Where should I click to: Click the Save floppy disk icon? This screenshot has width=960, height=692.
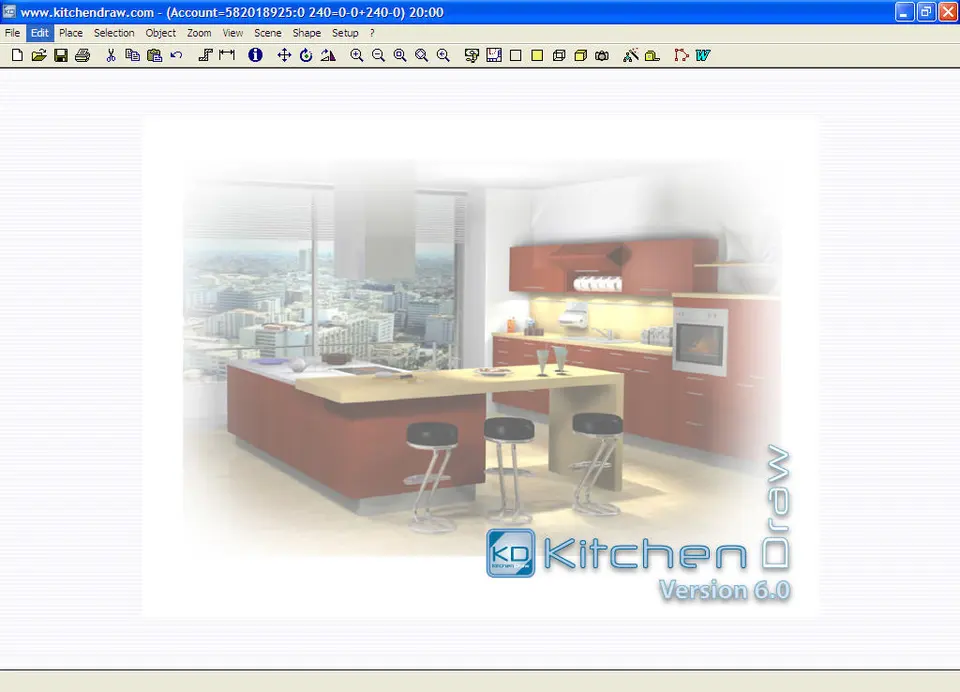61,56
